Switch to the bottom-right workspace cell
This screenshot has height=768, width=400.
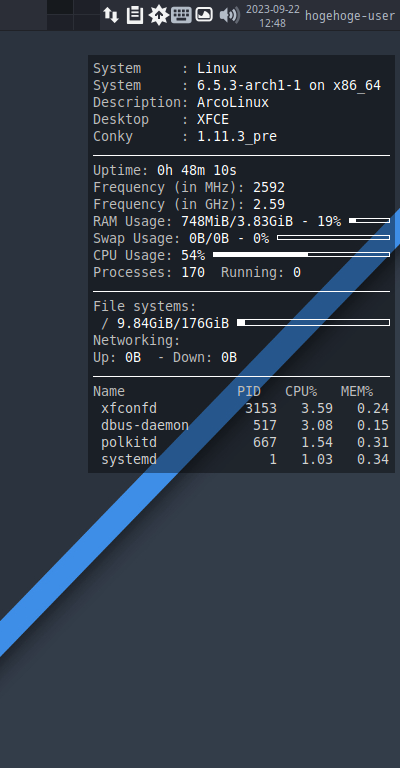click(87, 23)
